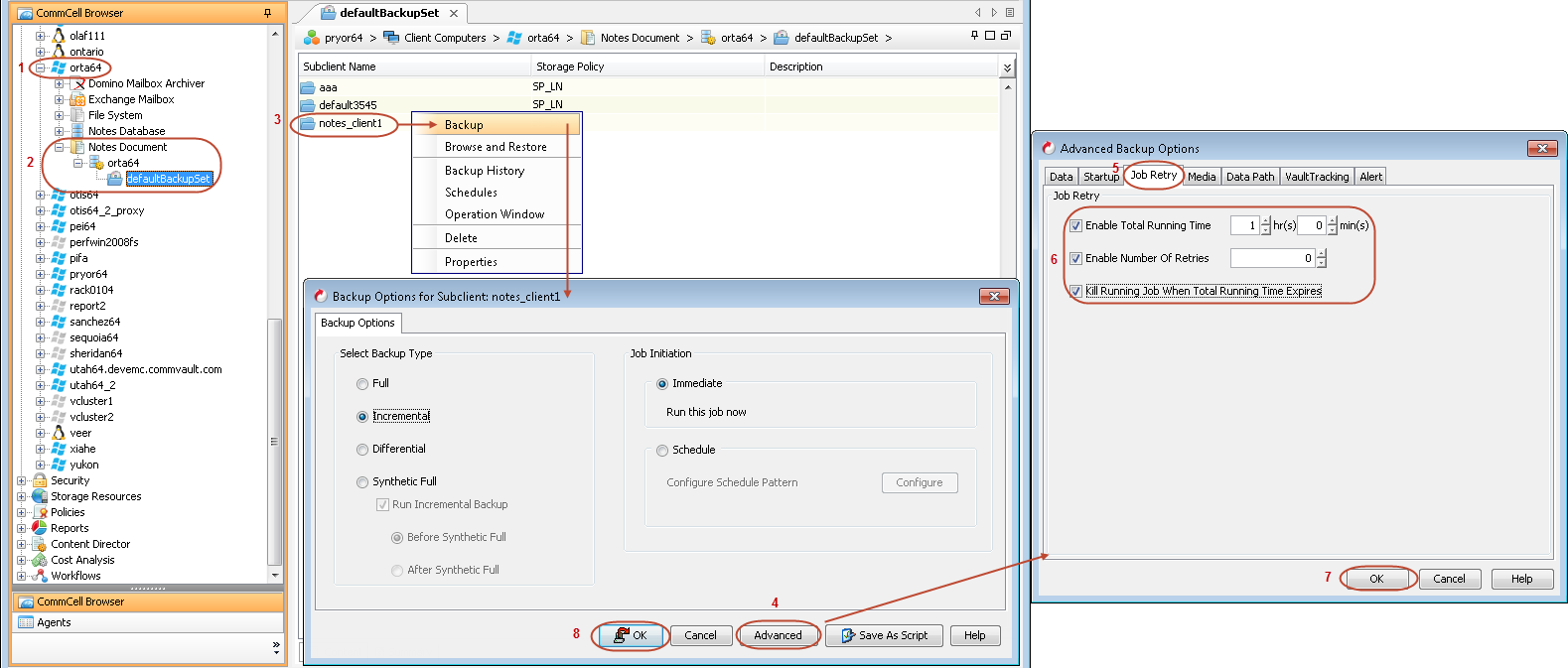
Task: Click the Advanced button in Backup Options
Action: 778,635
